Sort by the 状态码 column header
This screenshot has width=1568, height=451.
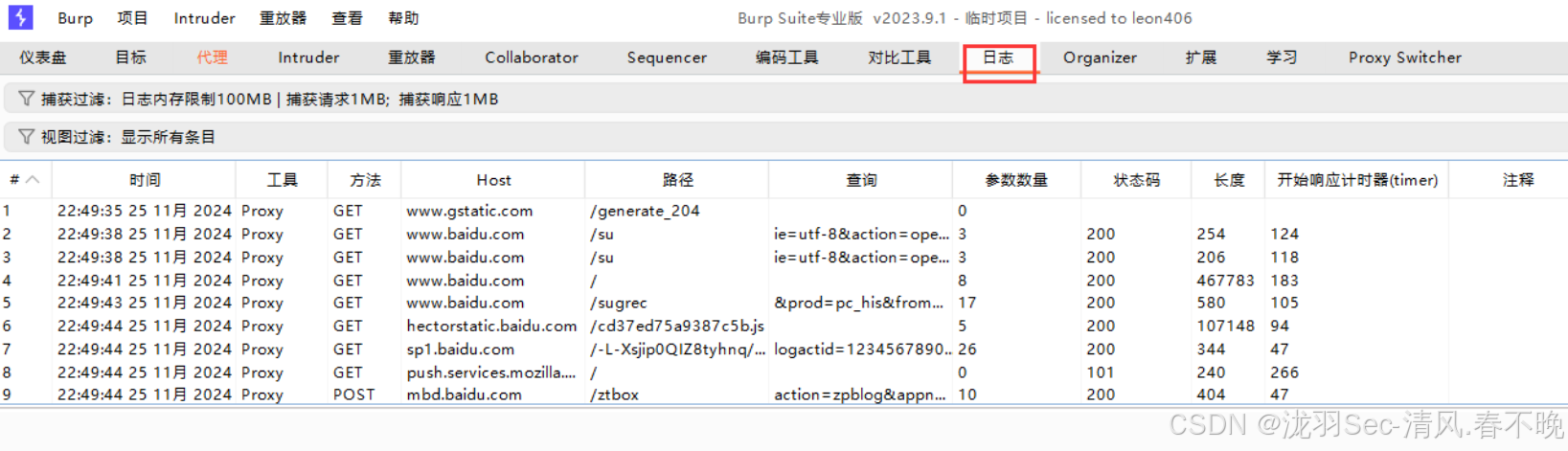click(x=1136, y=180)
